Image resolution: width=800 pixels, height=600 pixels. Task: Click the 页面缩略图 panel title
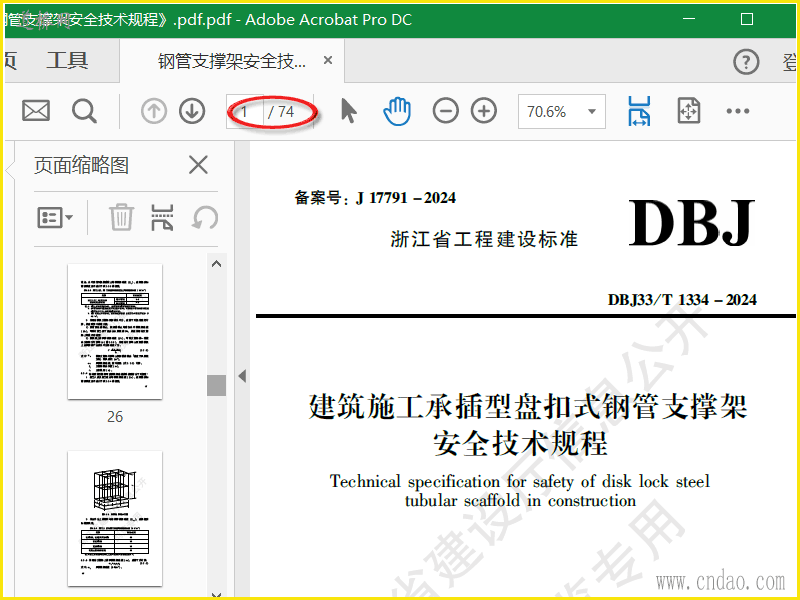point(82,165)
